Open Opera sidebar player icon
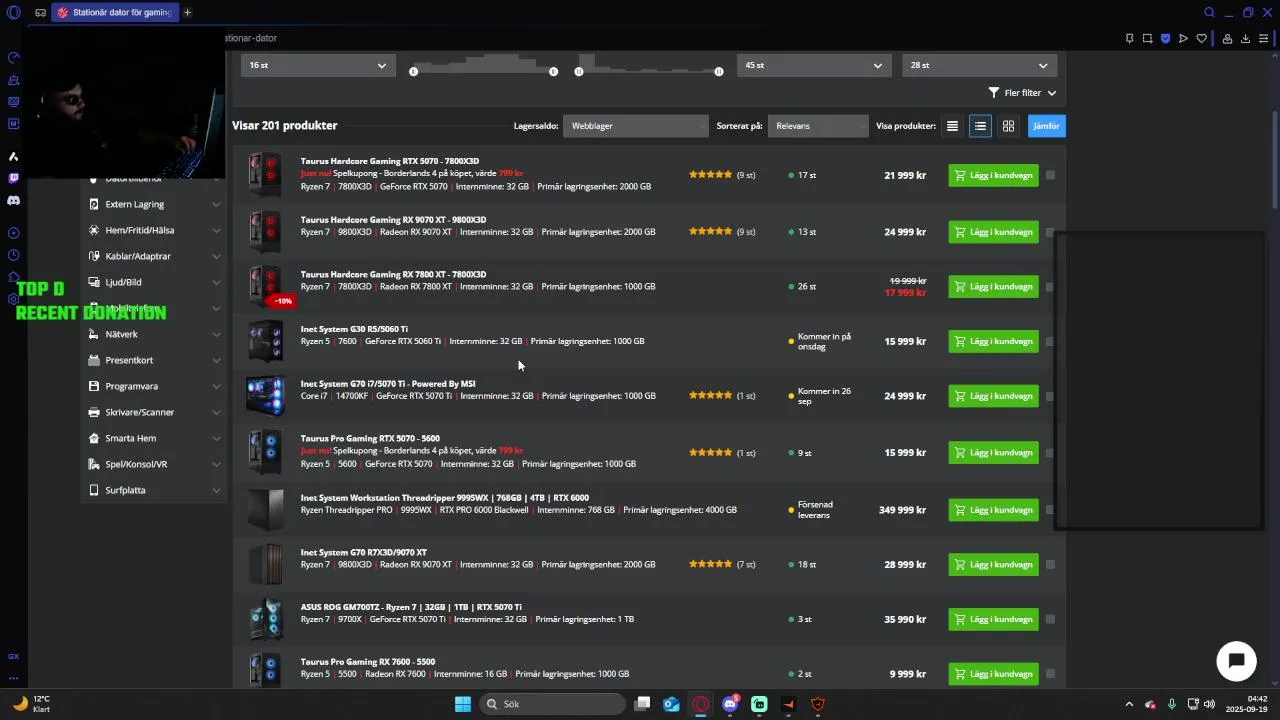Screen dimensions: 1280x720 pyautogui.click(x=13, y=233)
